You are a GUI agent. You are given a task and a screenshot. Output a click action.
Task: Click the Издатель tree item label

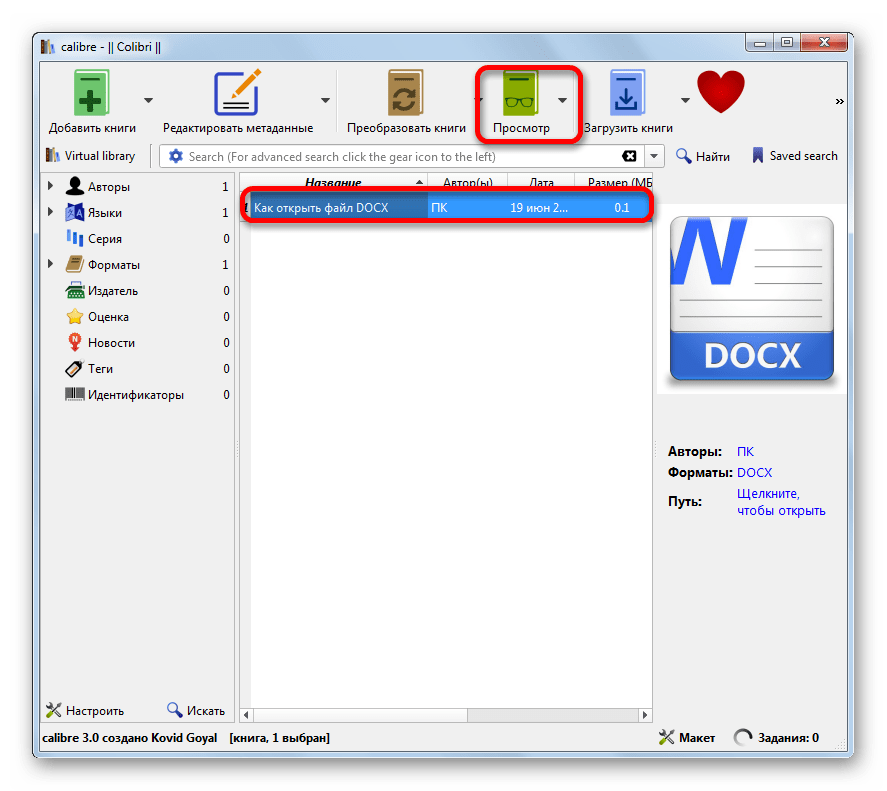(x=113, y=291)
